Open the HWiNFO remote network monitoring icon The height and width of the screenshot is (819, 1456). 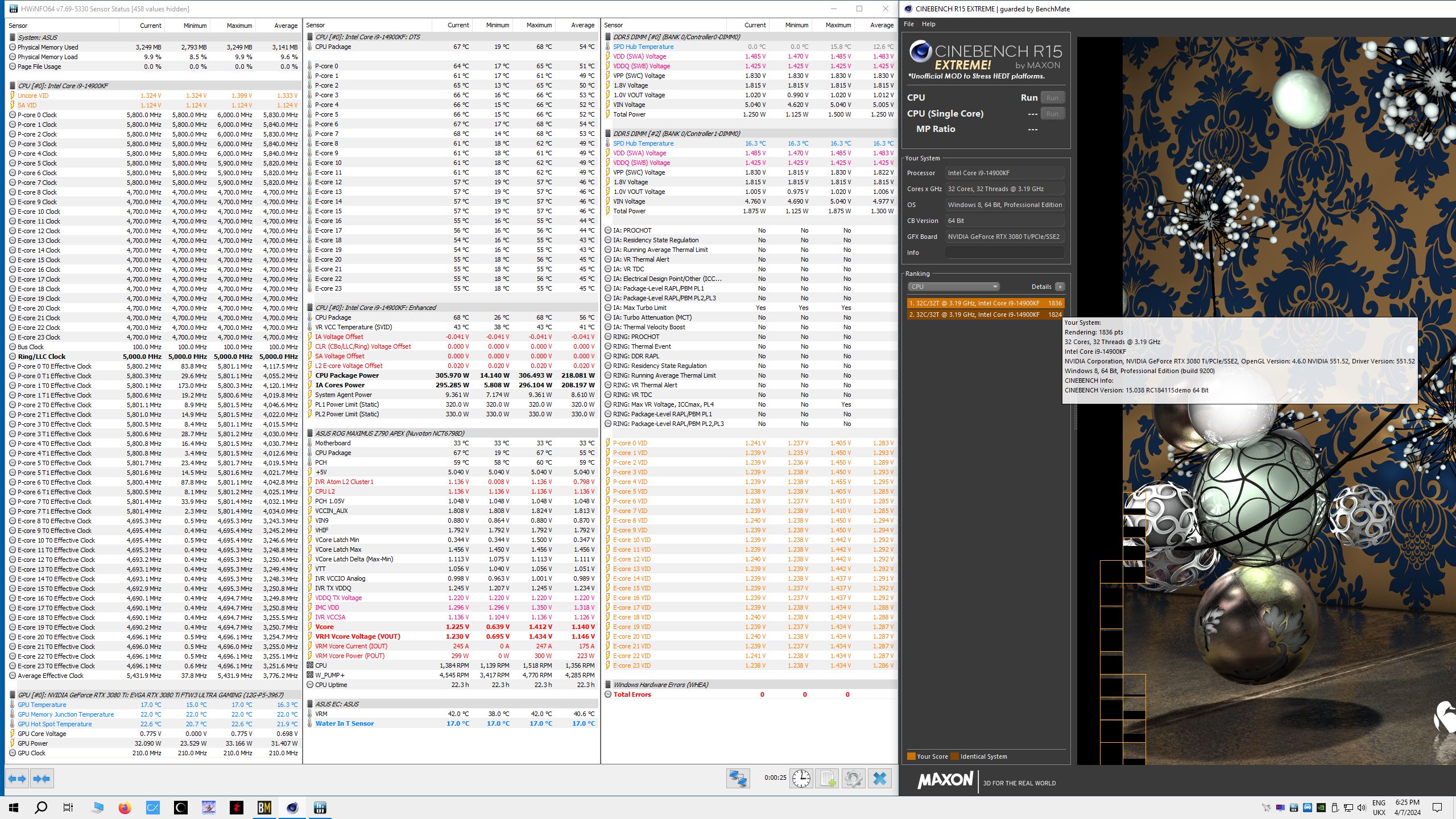tap(738, 778)
